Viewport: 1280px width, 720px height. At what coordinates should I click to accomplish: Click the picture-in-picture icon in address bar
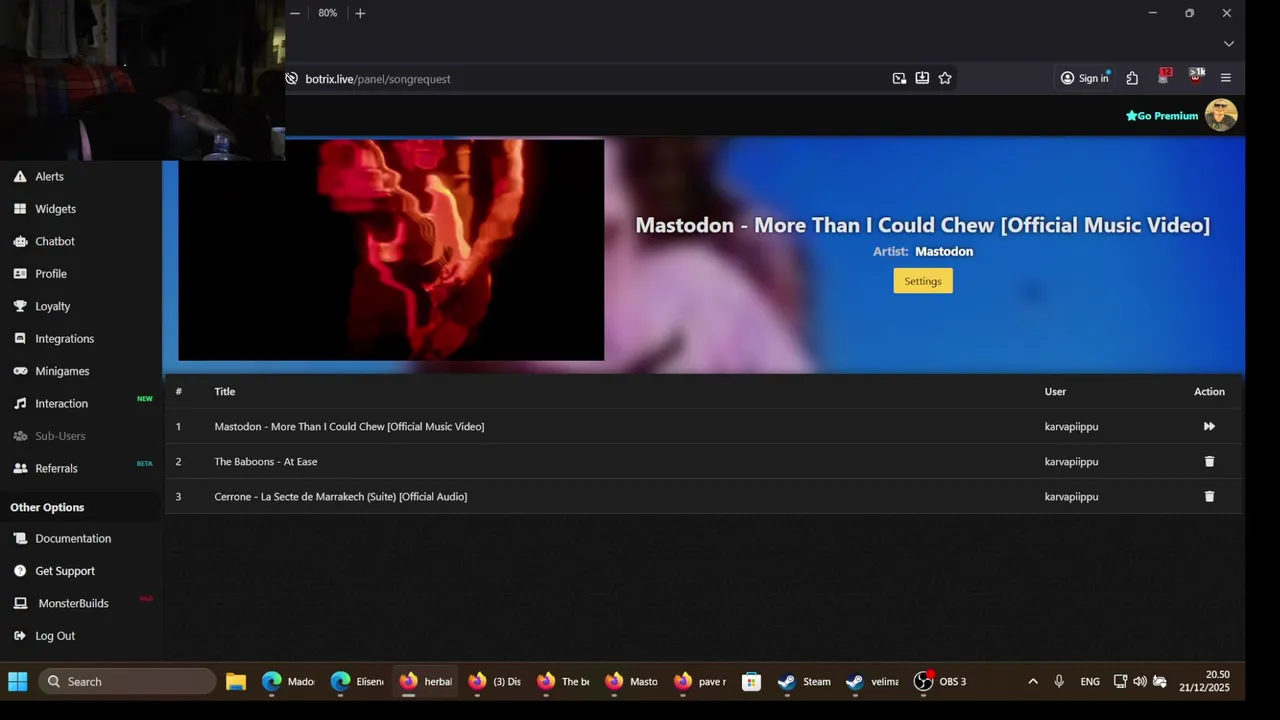[899, 78]
